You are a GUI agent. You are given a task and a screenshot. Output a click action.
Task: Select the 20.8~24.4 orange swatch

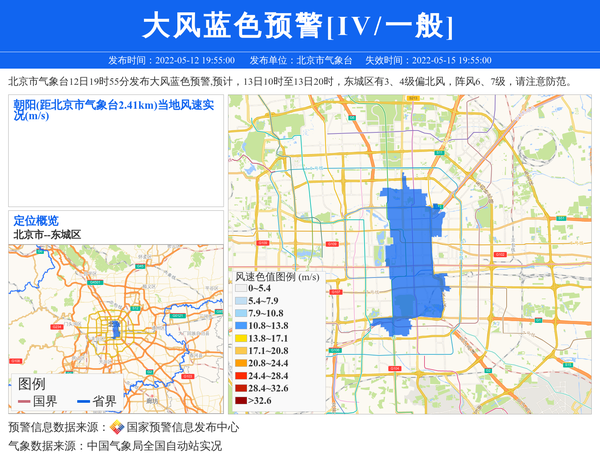click(x=241, y=363)
